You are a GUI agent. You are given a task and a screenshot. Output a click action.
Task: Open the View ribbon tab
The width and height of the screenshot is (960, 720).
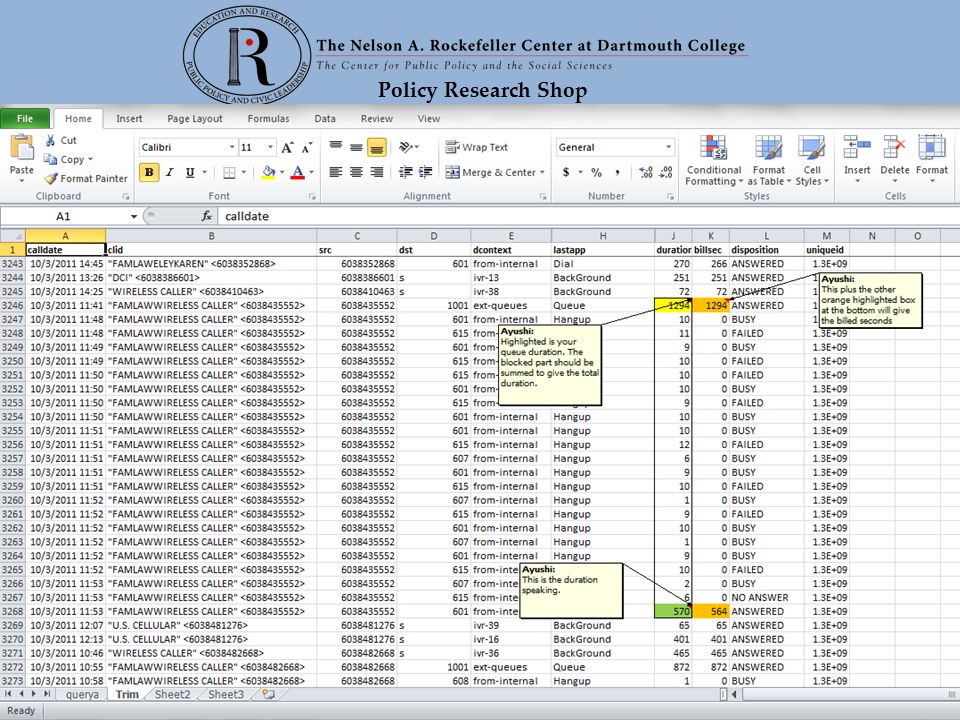[x=429, y=119]
